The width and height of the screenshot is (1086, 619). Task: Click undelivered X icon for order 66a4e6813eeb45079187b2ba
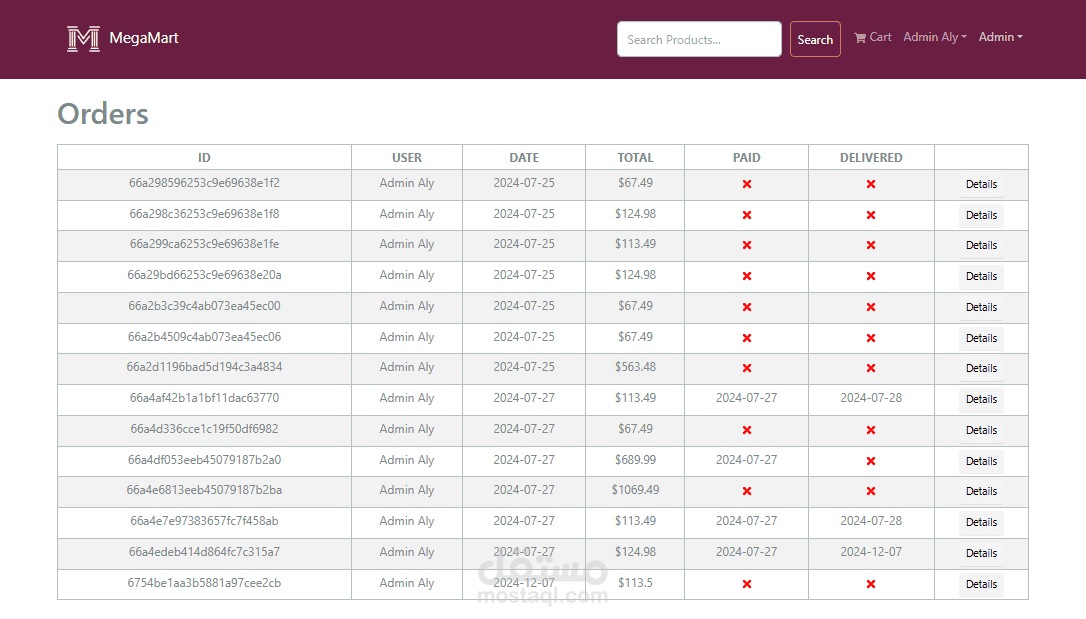[871, 491]
